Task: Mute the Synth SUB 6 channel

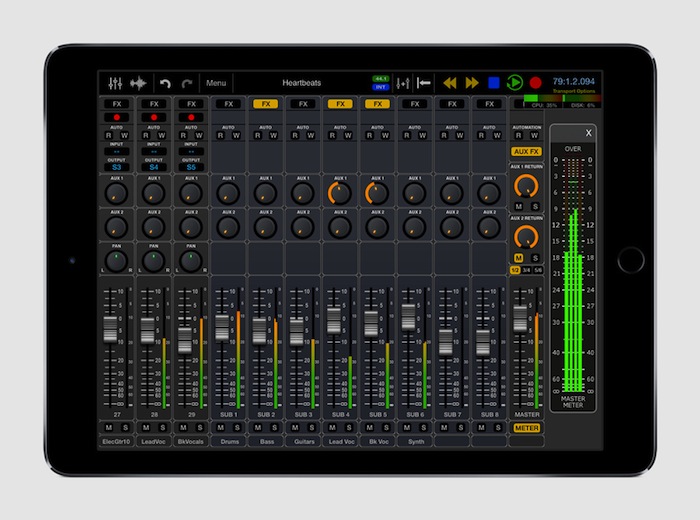Action: click(407, 428)
